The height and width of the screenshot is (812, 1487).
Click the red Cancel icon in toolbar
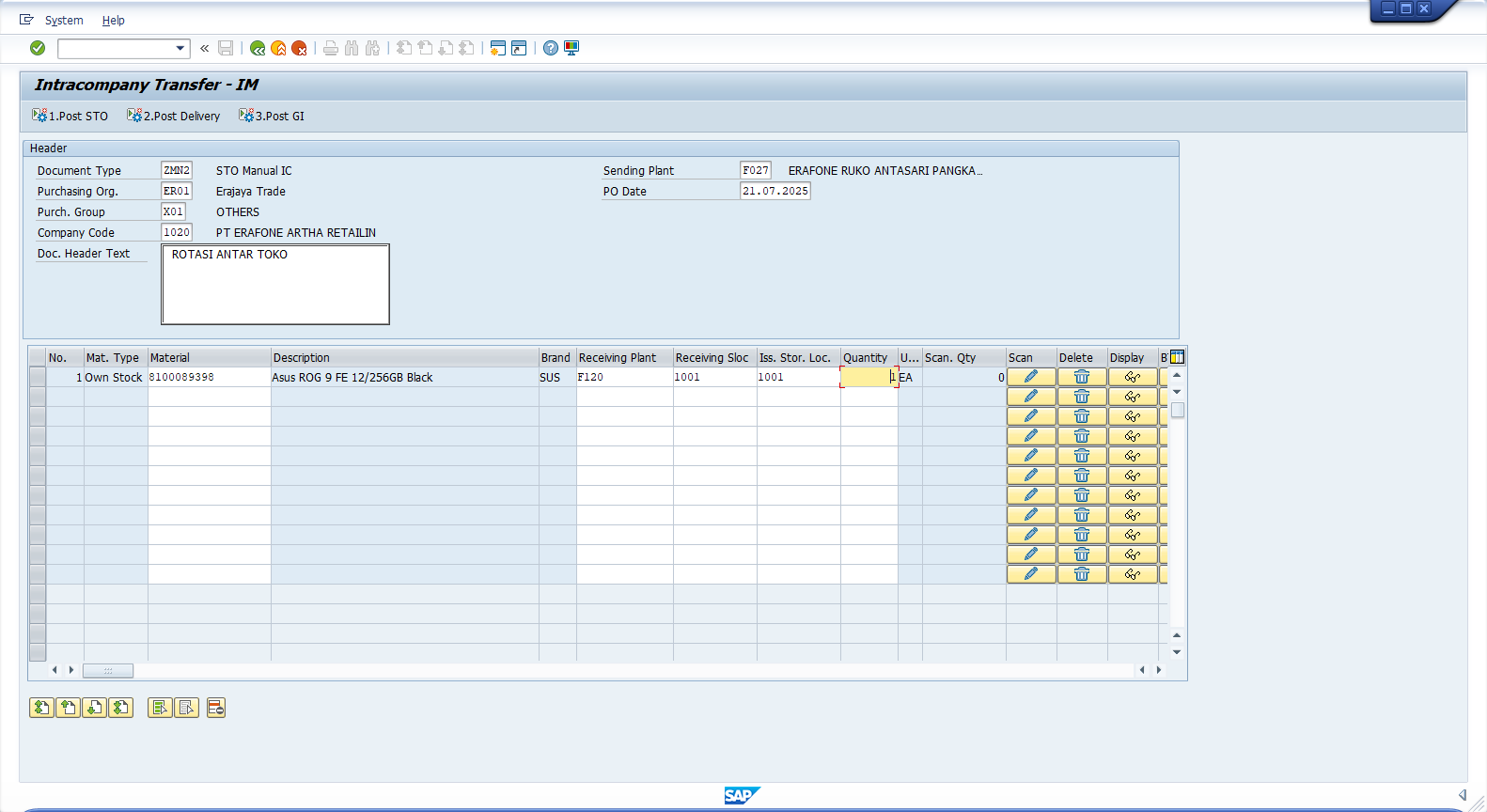coord(299,48)
